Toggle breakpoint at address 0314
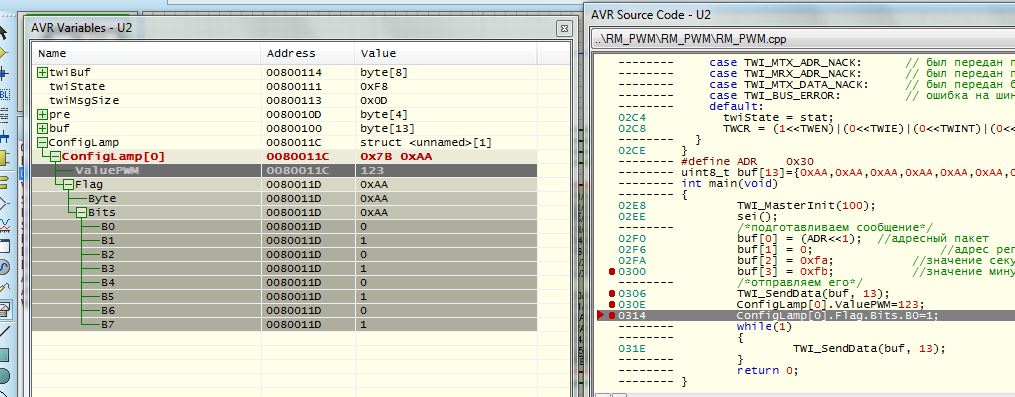The image size is (1015, 397). click(612, 315)
